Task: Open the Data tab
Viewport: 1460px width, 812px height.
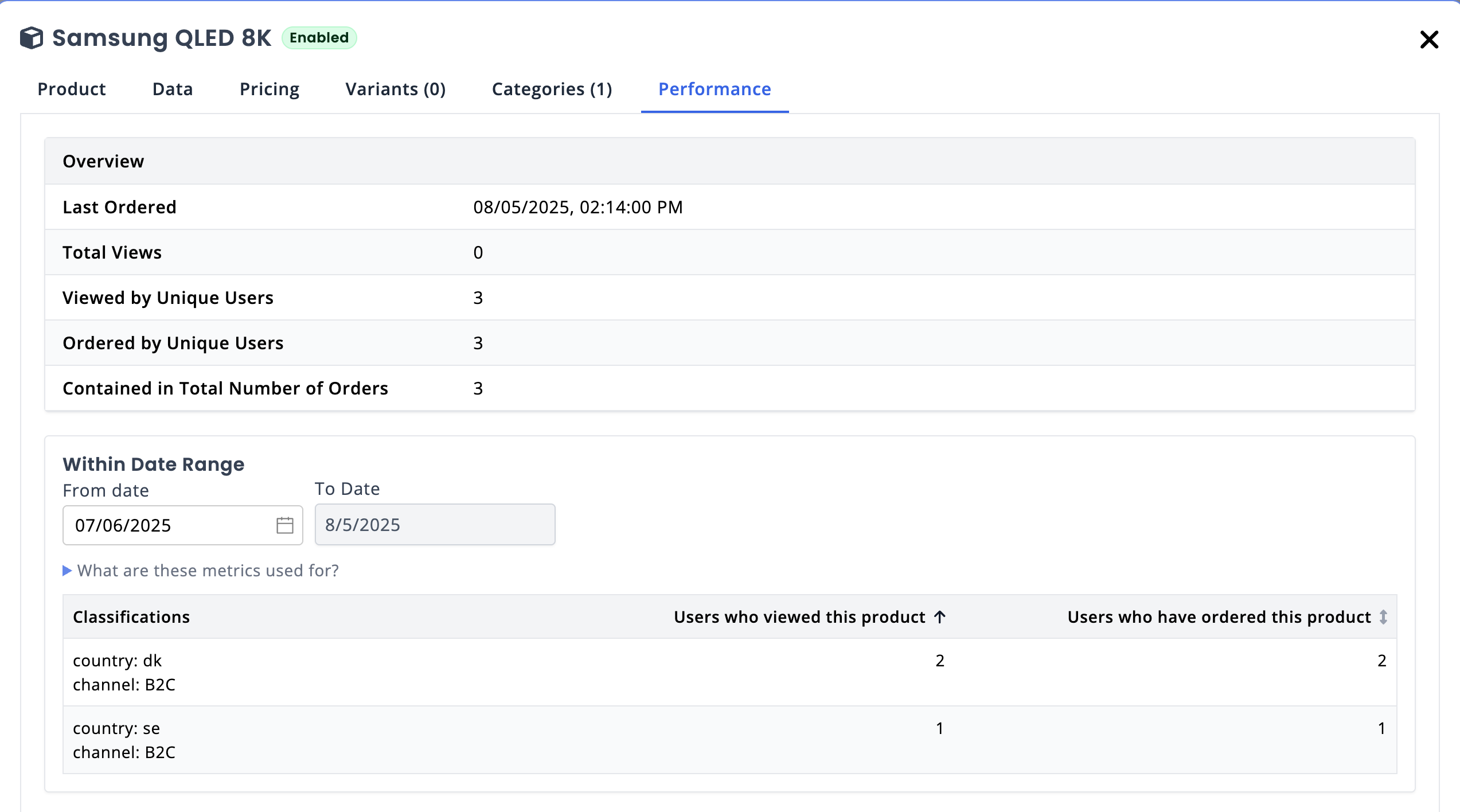Action: tap(173, 89)
